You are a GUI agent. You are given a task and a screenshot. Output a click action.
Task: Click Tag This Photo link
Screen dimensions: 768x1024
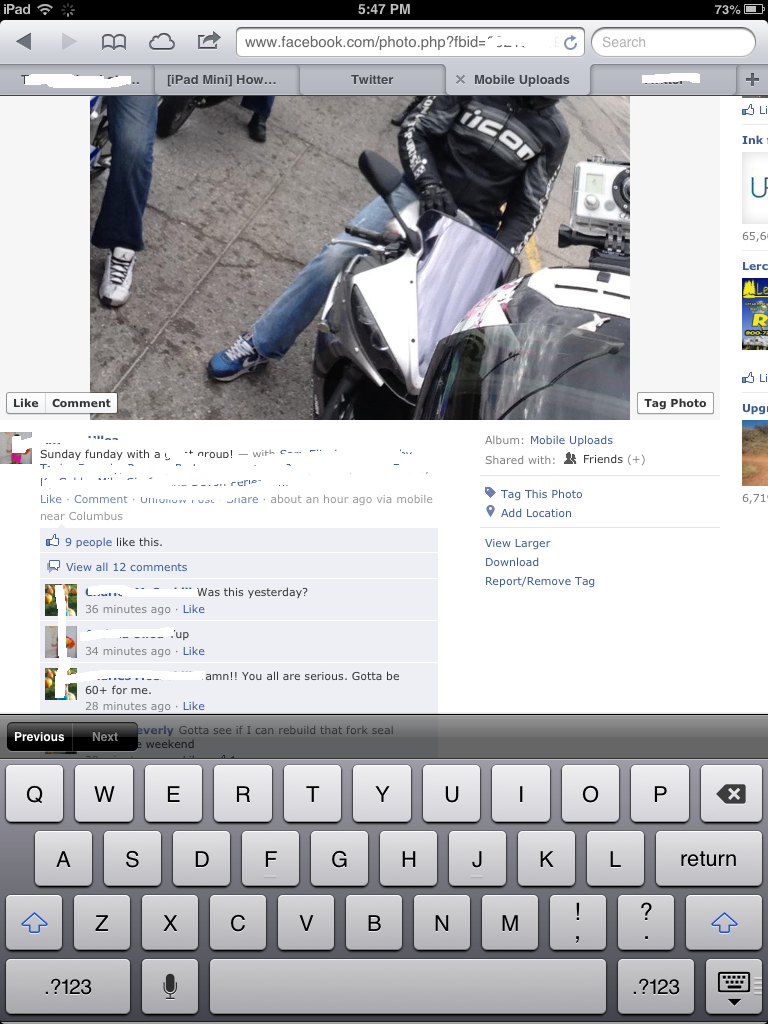[541, 494]
